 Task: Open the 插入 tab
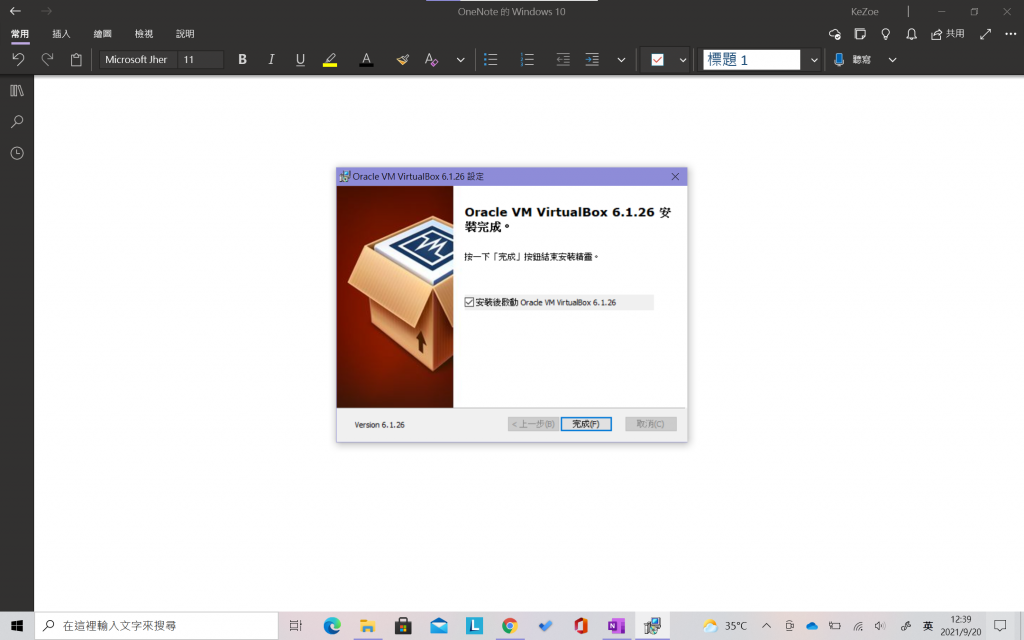pyautogui.click(x=61, y=34)
